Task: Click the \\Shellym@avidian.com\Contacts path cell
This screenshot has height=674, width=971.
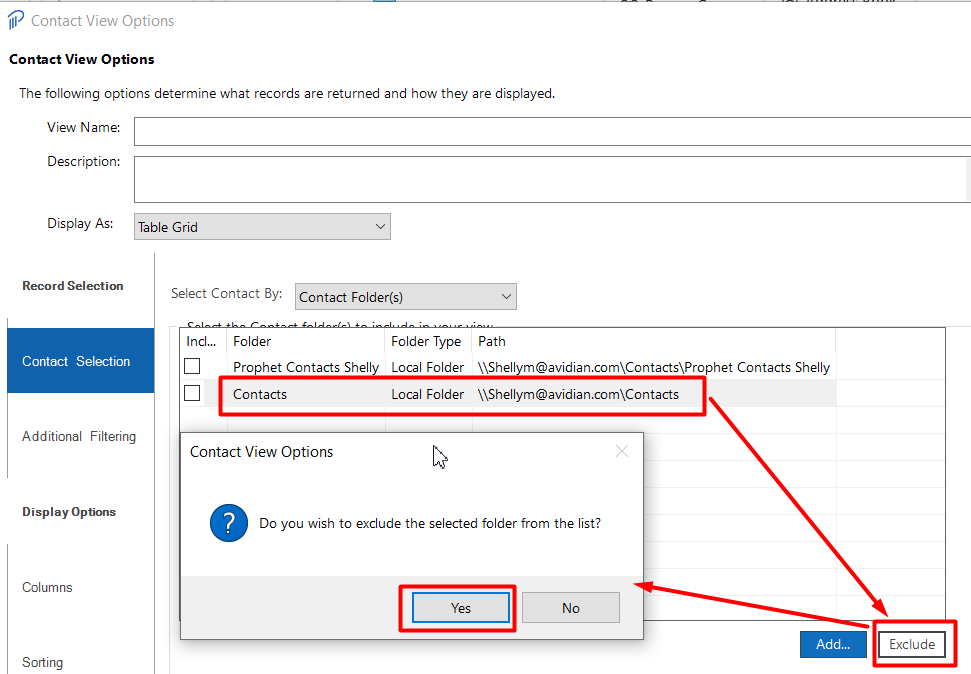Action: point(578,394)
